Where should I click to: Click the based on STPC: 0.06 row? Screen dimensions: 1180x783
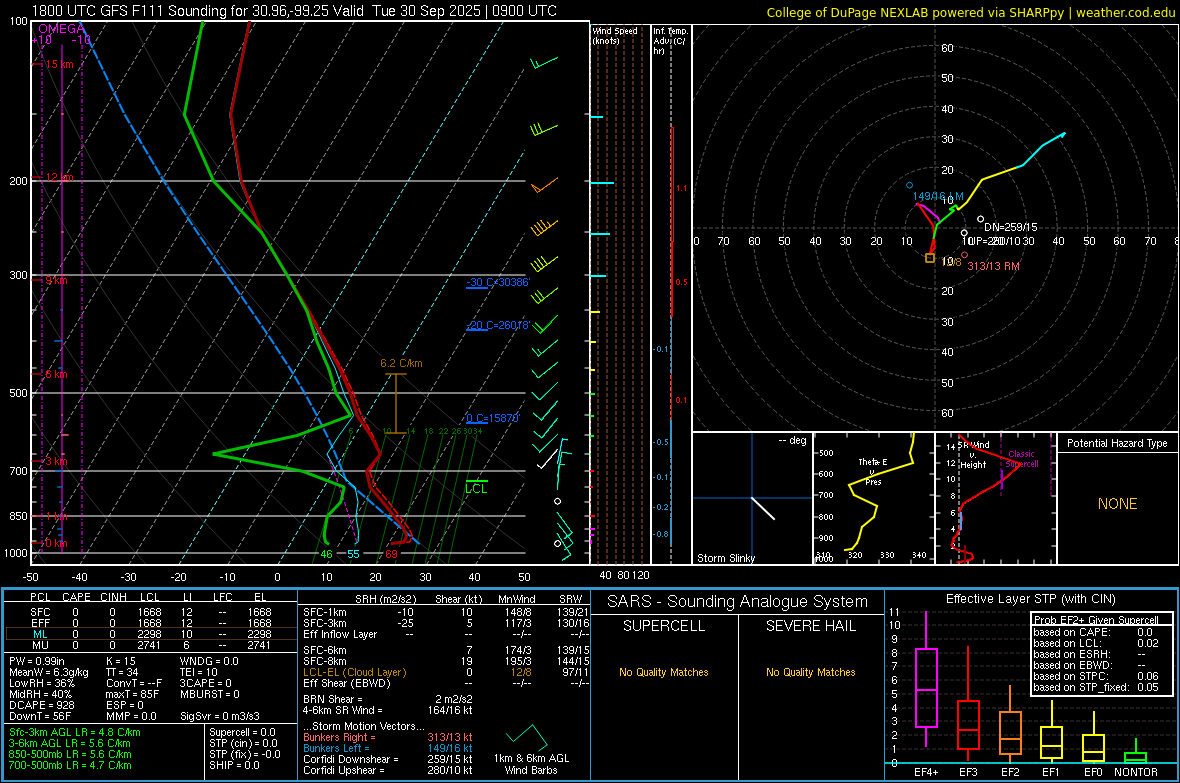pos(1096,676)
